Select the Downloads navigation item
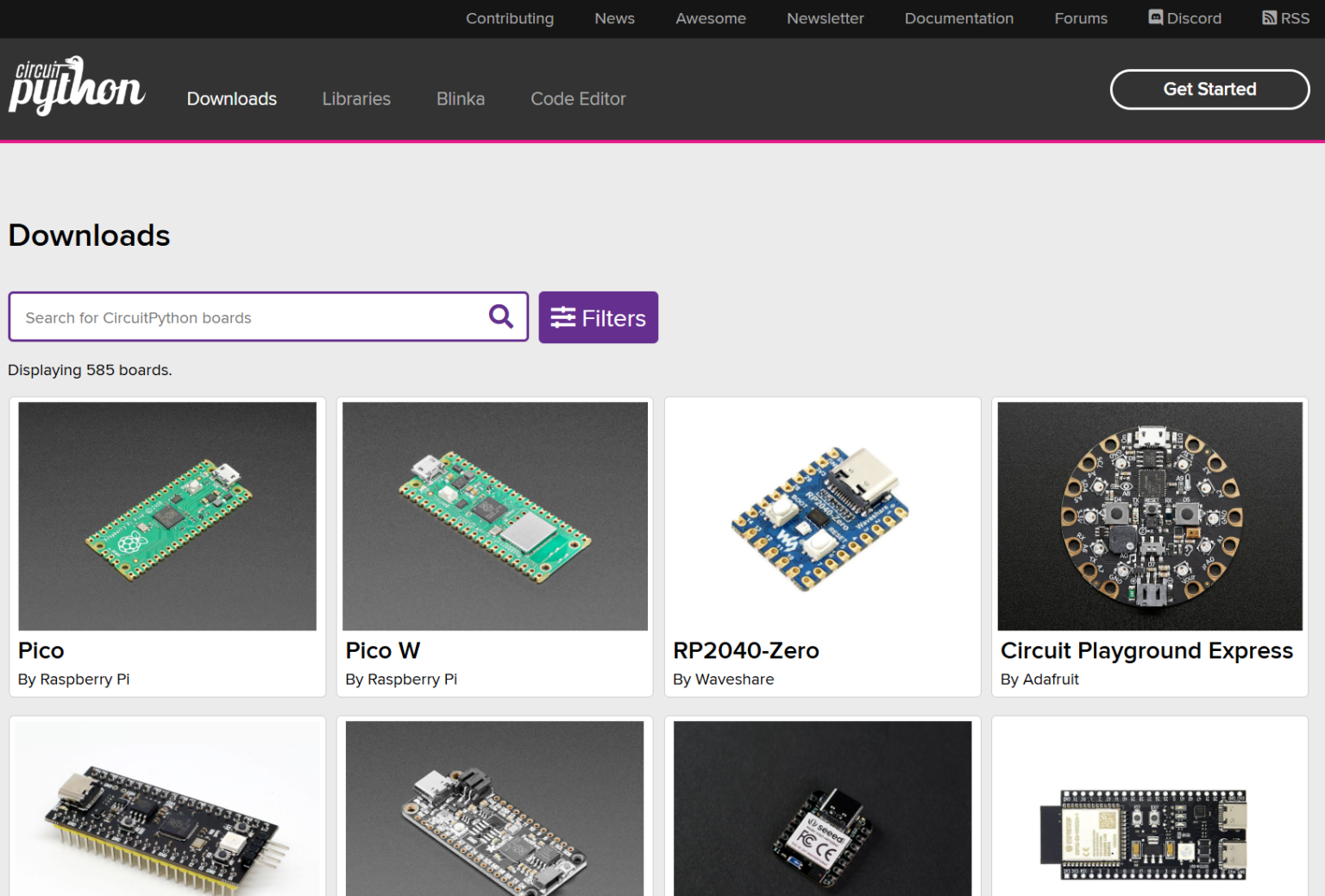 231,98
